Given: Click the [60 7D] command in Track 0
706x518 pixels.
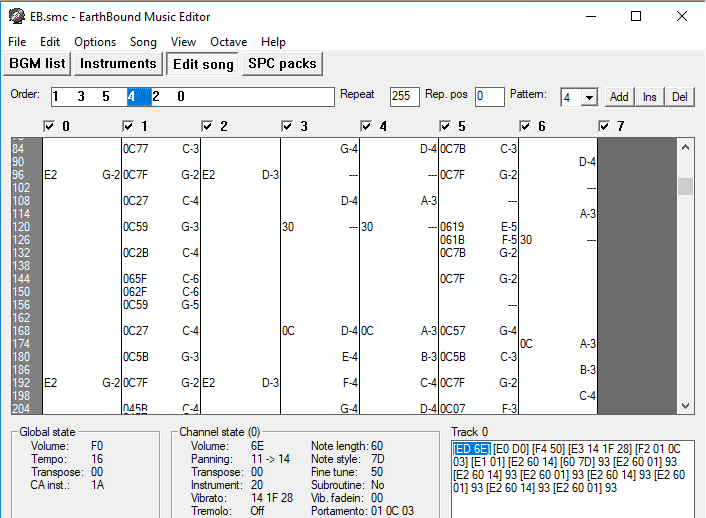Looking at the screenshot, I should [577, 462].
